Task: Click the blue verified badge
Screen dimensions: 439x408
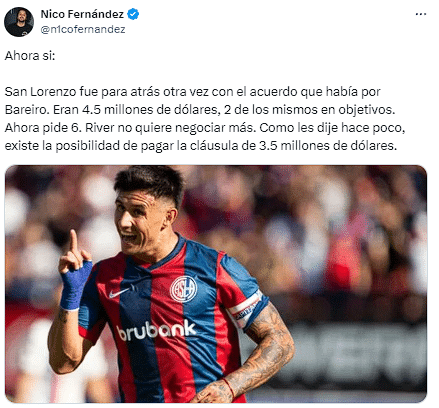Action: tap(133, 14)
